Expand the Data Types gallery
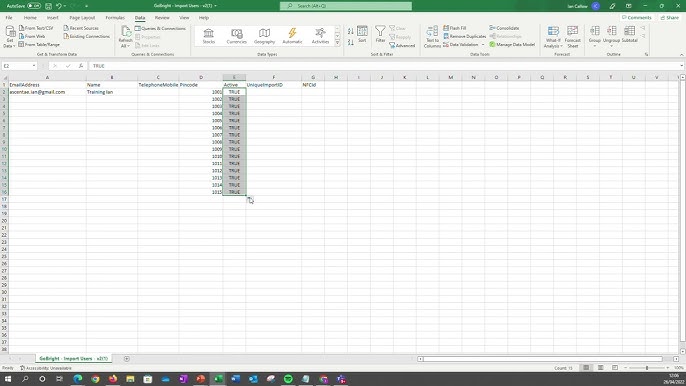This screenshot has height=386, width=686. [x=337, y=43]
